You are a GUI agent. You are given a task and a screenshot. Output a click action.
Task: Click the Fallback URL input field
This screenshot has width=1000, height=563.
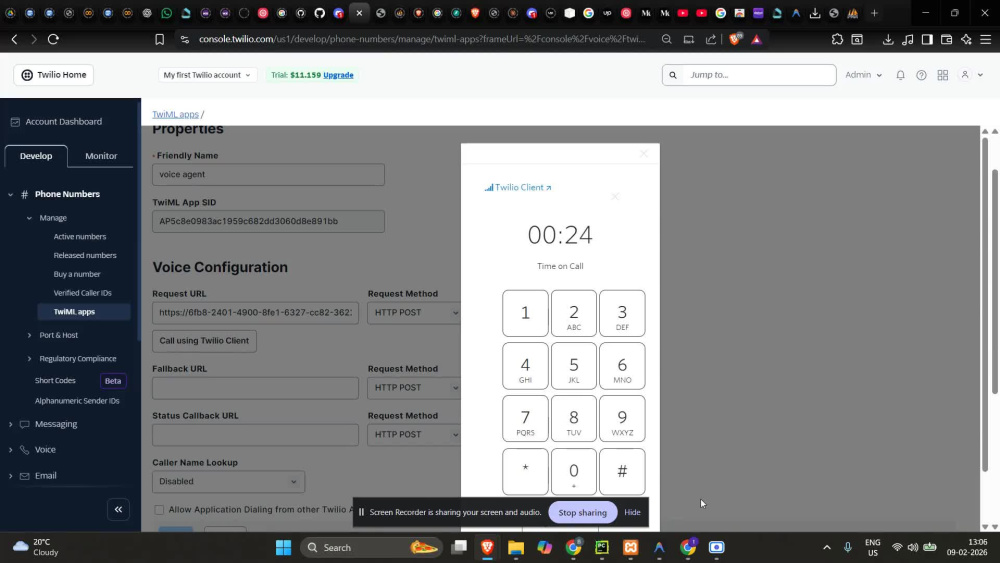pos(255,388)
